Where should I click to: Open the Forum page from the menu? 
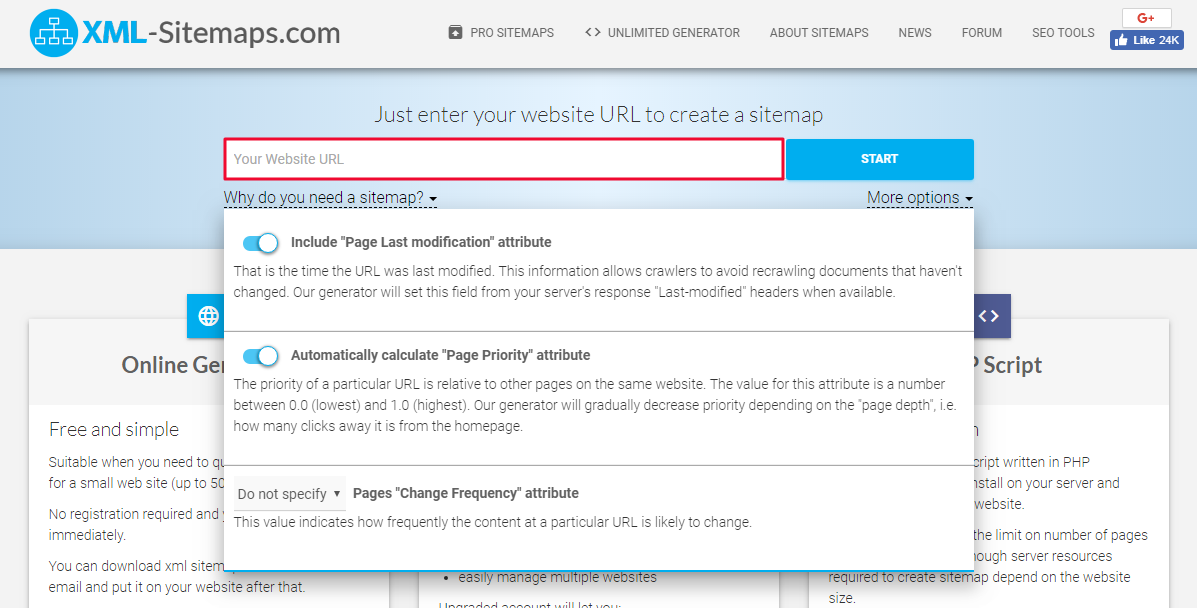[981, 32]
